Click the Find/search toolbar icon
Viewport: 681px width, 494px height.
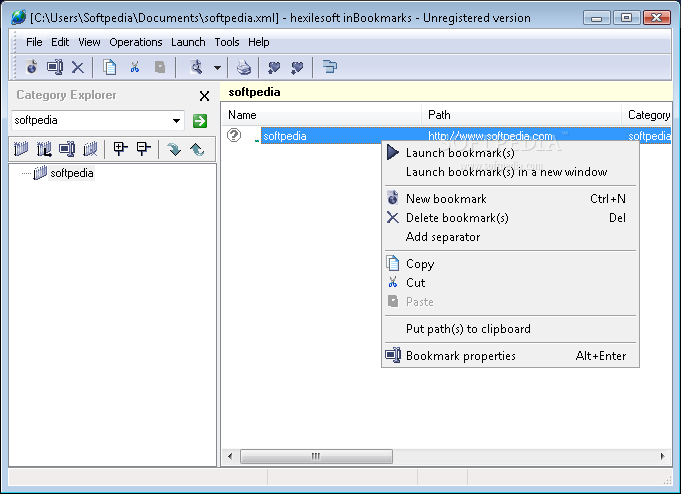coord(197,67)
